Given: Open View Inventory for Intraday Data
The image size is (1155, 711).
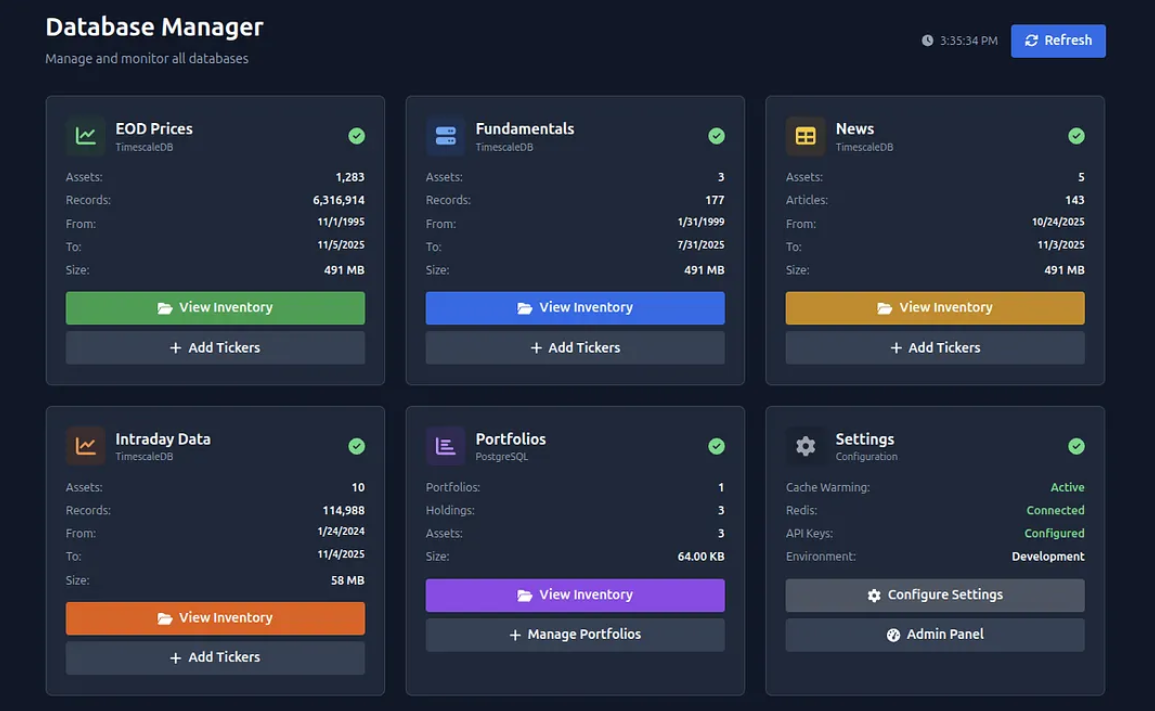Looking at the screenshot, I should click(x=215, y=617).
